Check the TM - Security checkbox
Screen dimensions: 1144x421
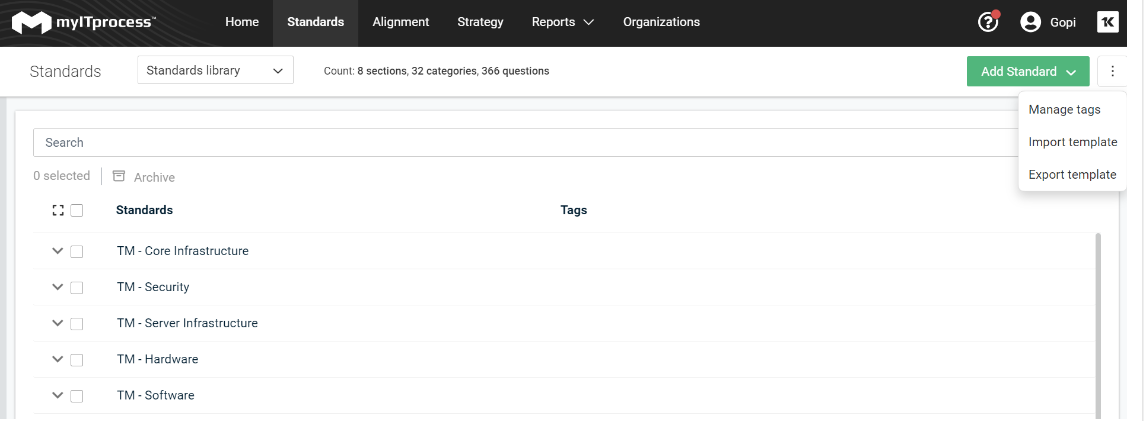(77, 287)
